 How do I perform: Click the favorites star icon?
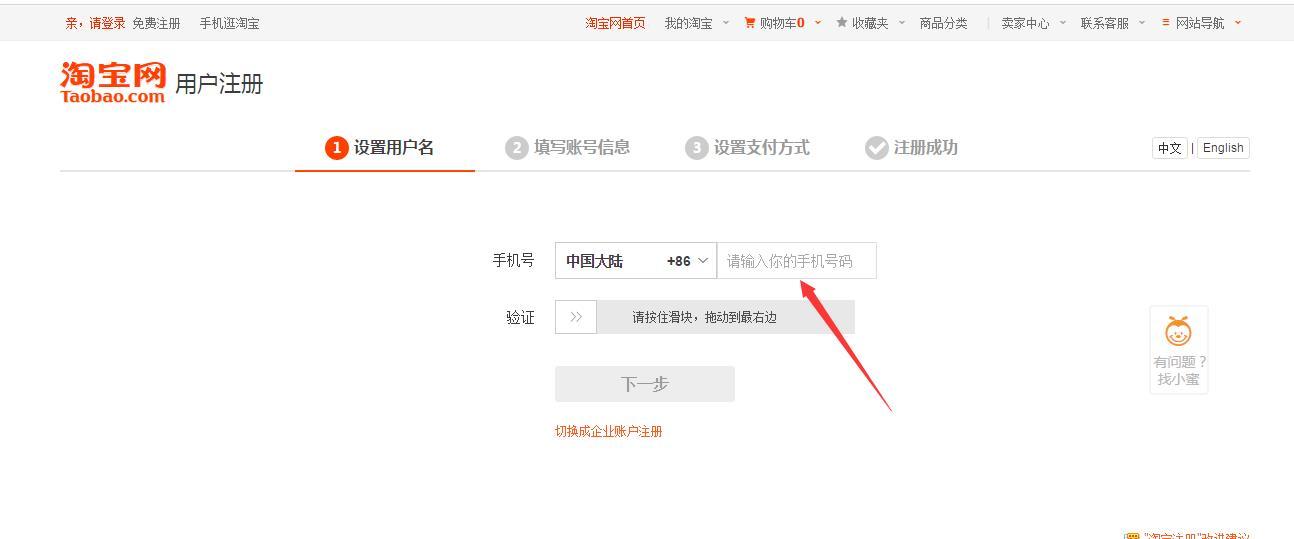tap(842, 22)
